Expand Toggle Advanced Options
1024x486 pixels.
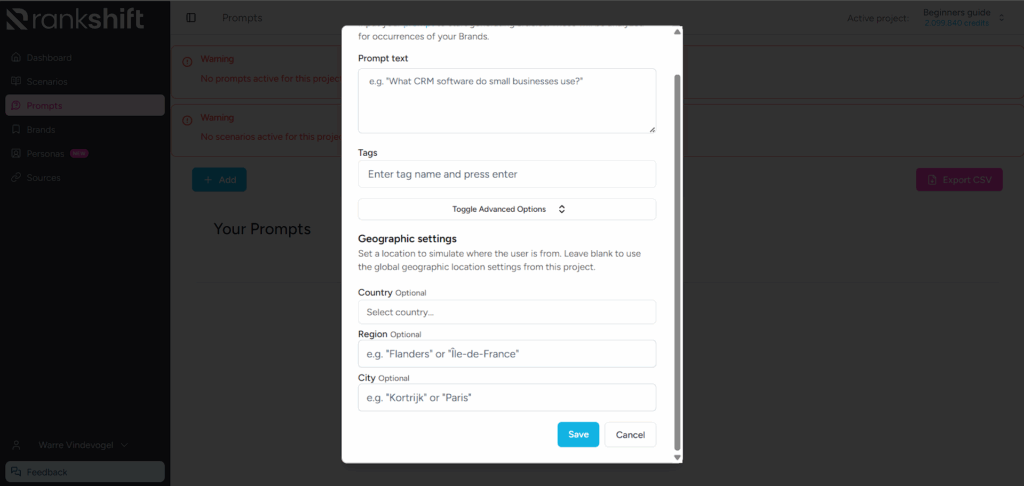[507, 209]
